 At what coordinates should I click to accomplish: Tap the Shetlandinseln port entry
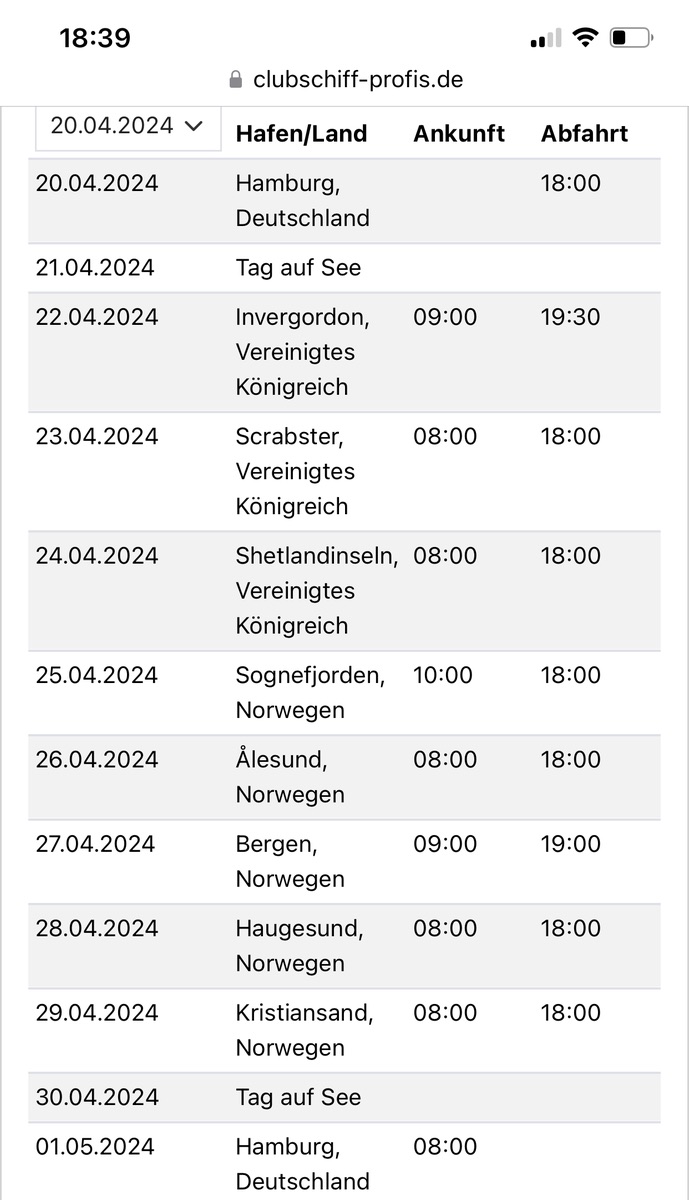coord(317,590)
